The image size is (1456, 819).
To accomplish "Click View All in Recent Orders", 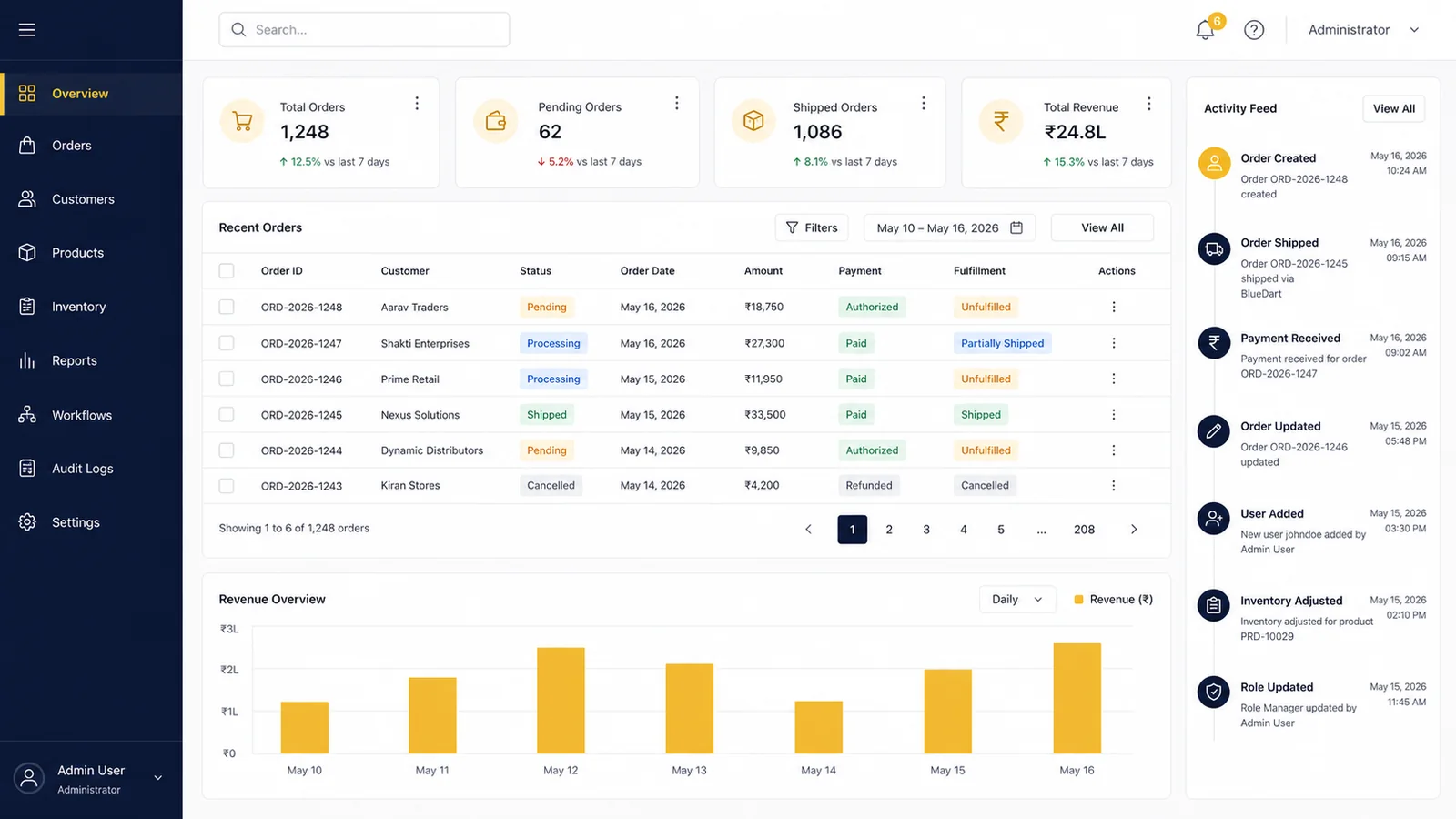I will coord(1102,228).
